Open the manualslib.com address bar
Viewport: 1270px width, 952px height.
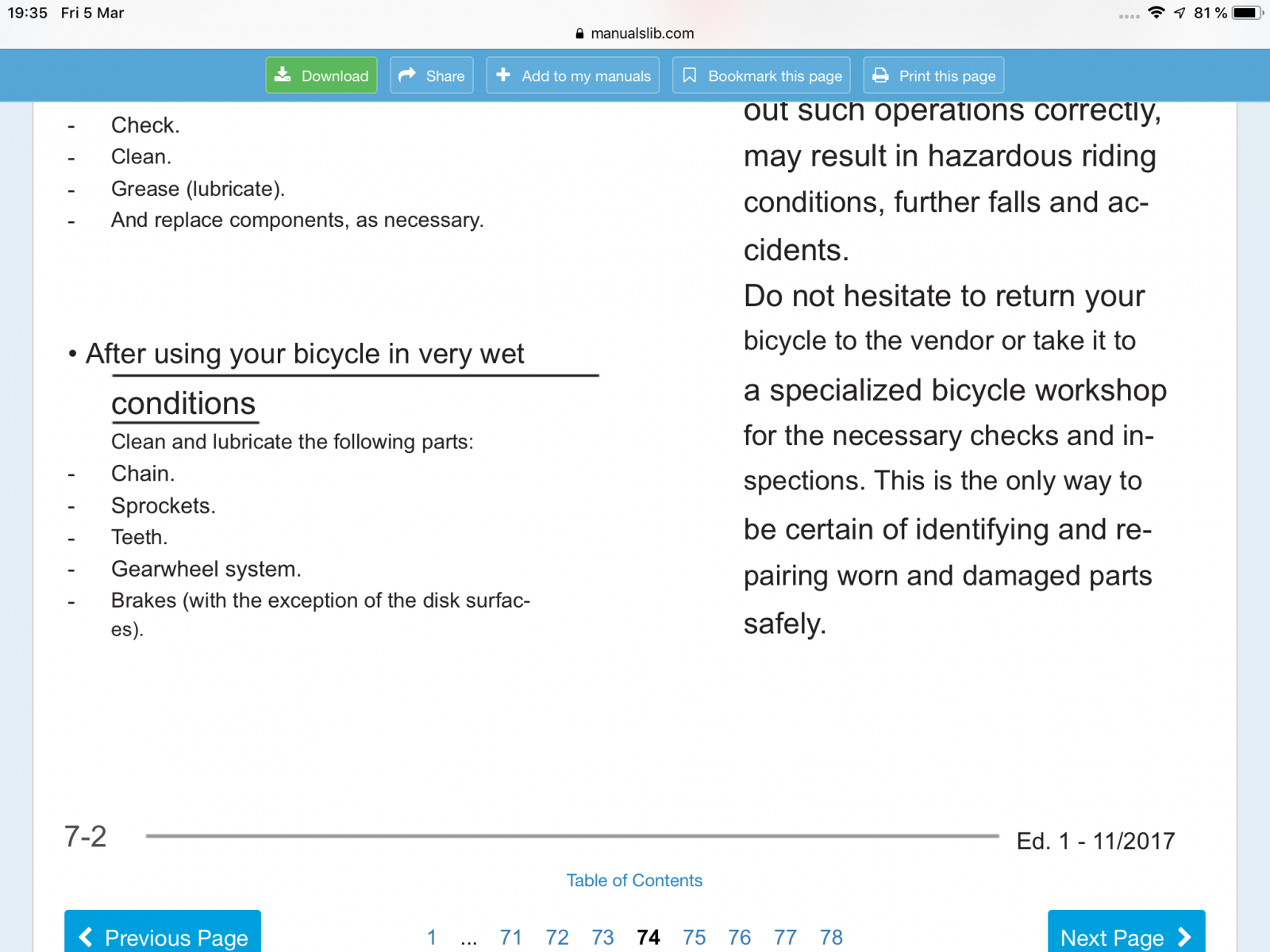(635, 33)
